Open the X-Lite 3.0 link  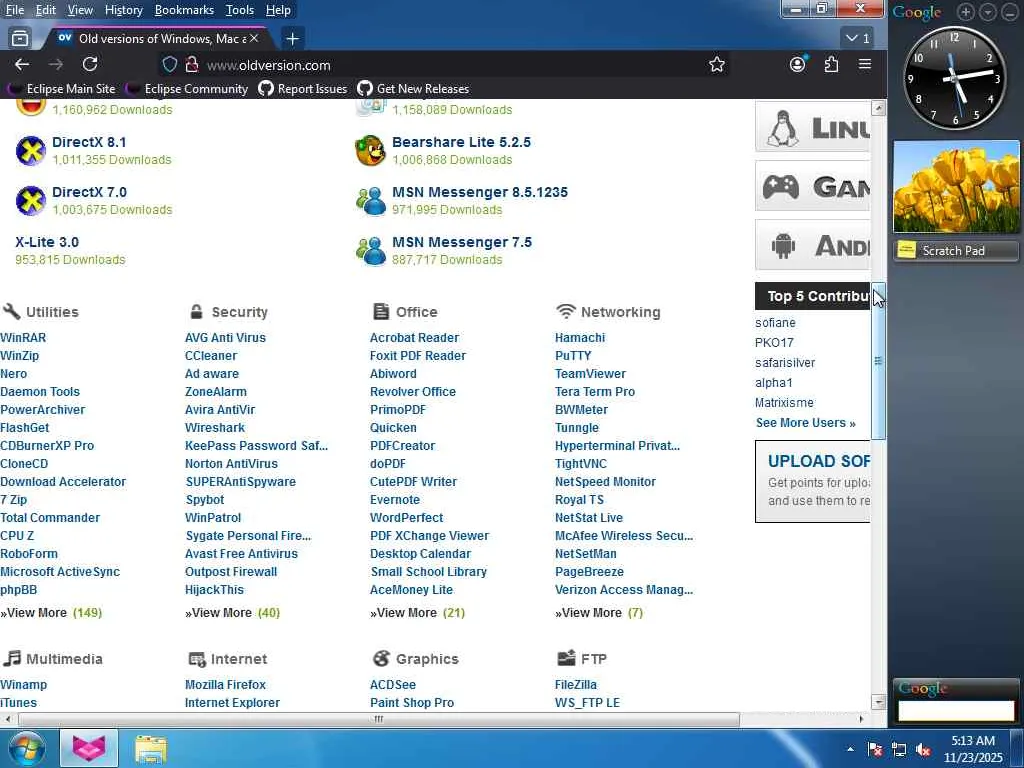click(x=47, y=242)
